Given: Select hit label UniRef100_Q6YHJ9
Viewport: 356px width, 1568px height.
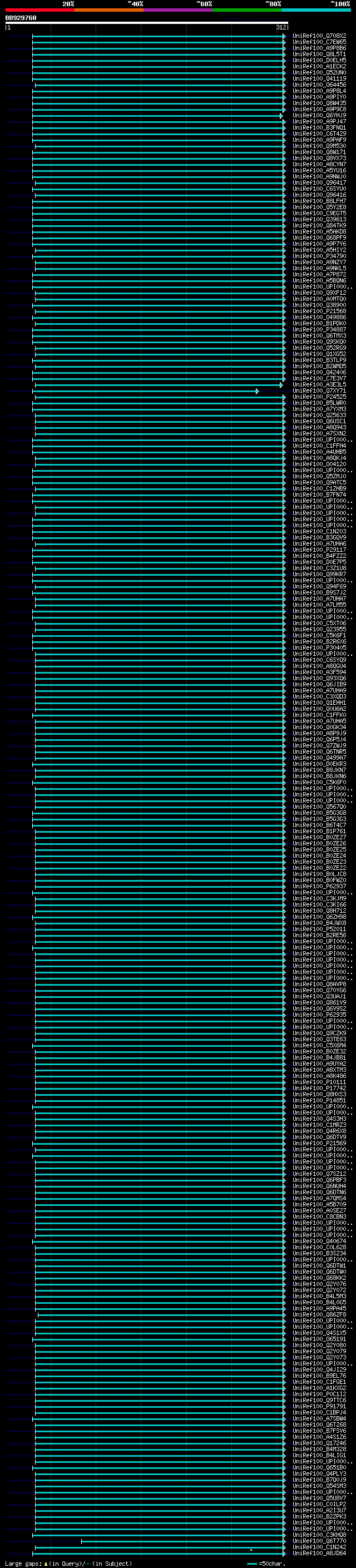Looking at the screenshot, I should (319, 115).
